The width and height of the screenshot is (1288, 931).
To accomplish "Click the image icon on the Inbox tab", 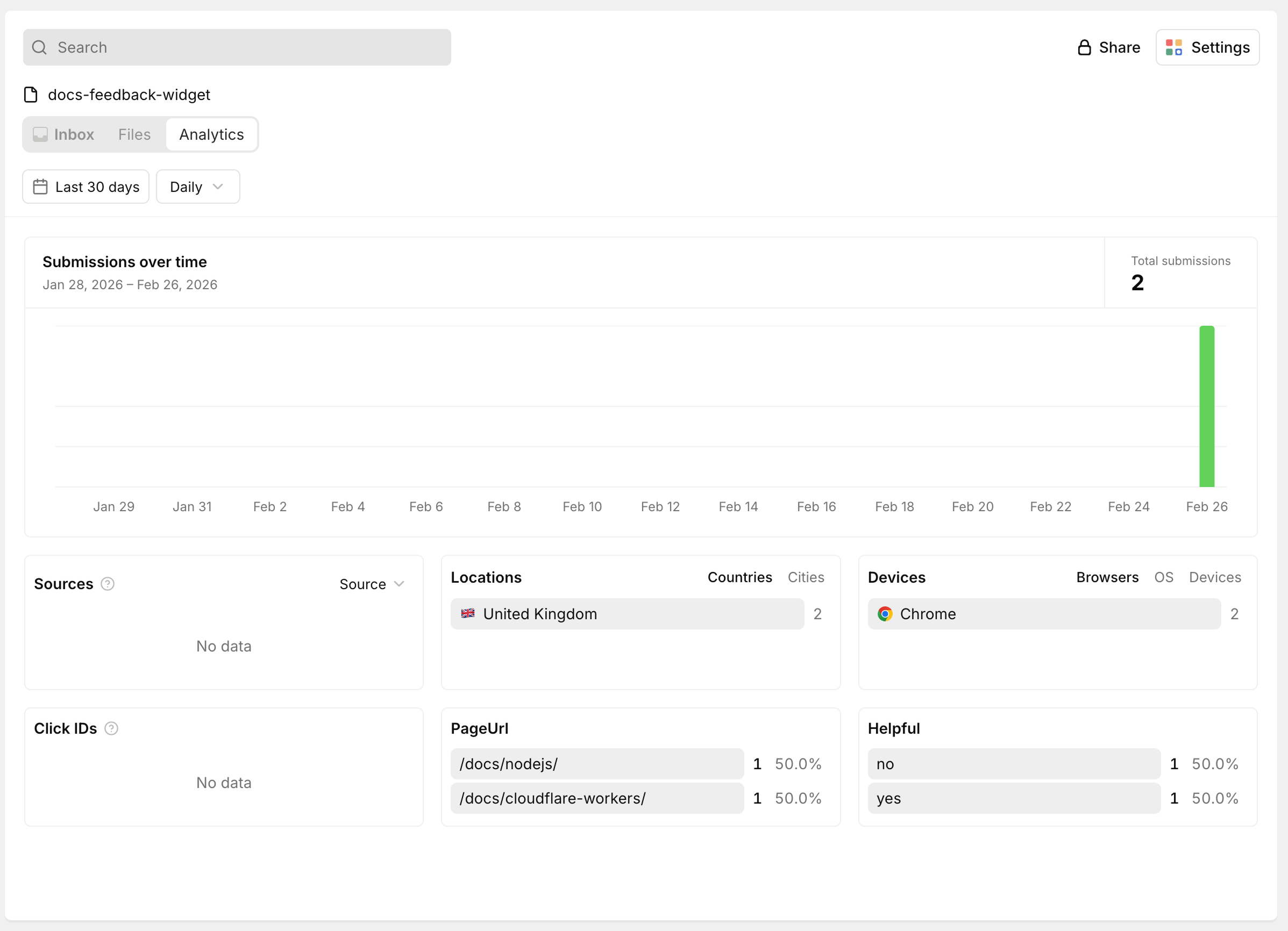I will click(40, 134).
